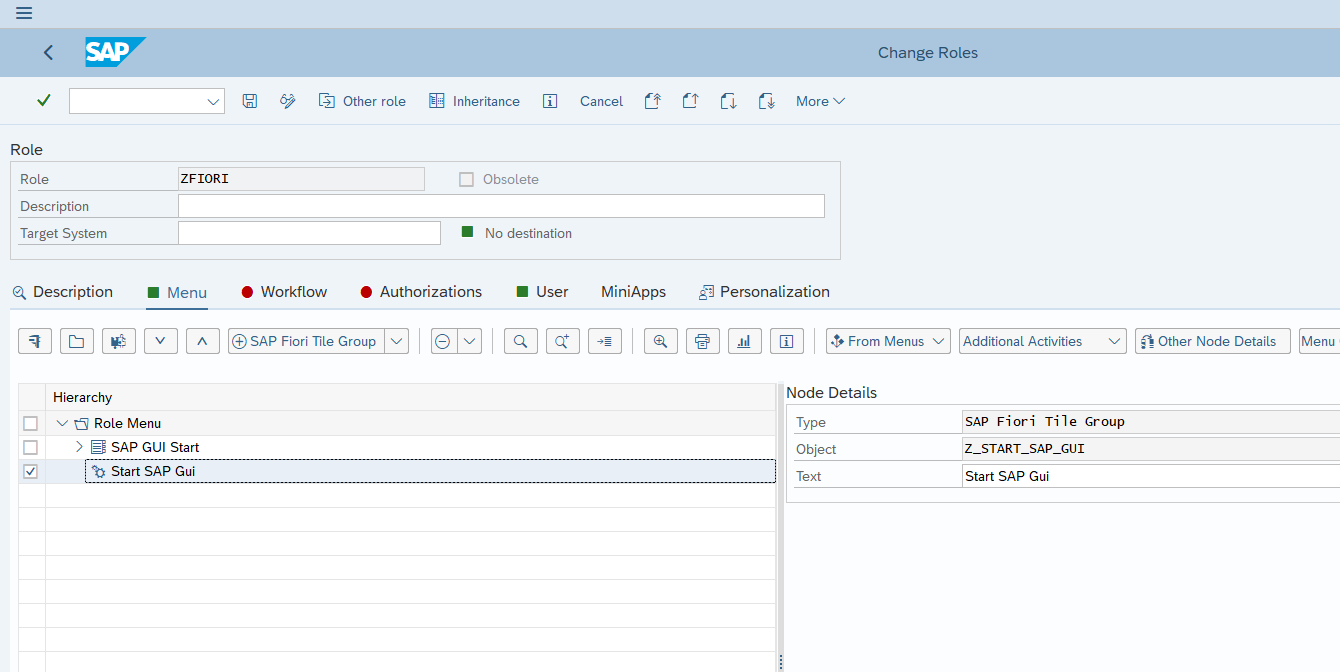Viewport: 1340px width, 672px height.
Task: Click the Other role button
Action: click(x=362, y=101)
